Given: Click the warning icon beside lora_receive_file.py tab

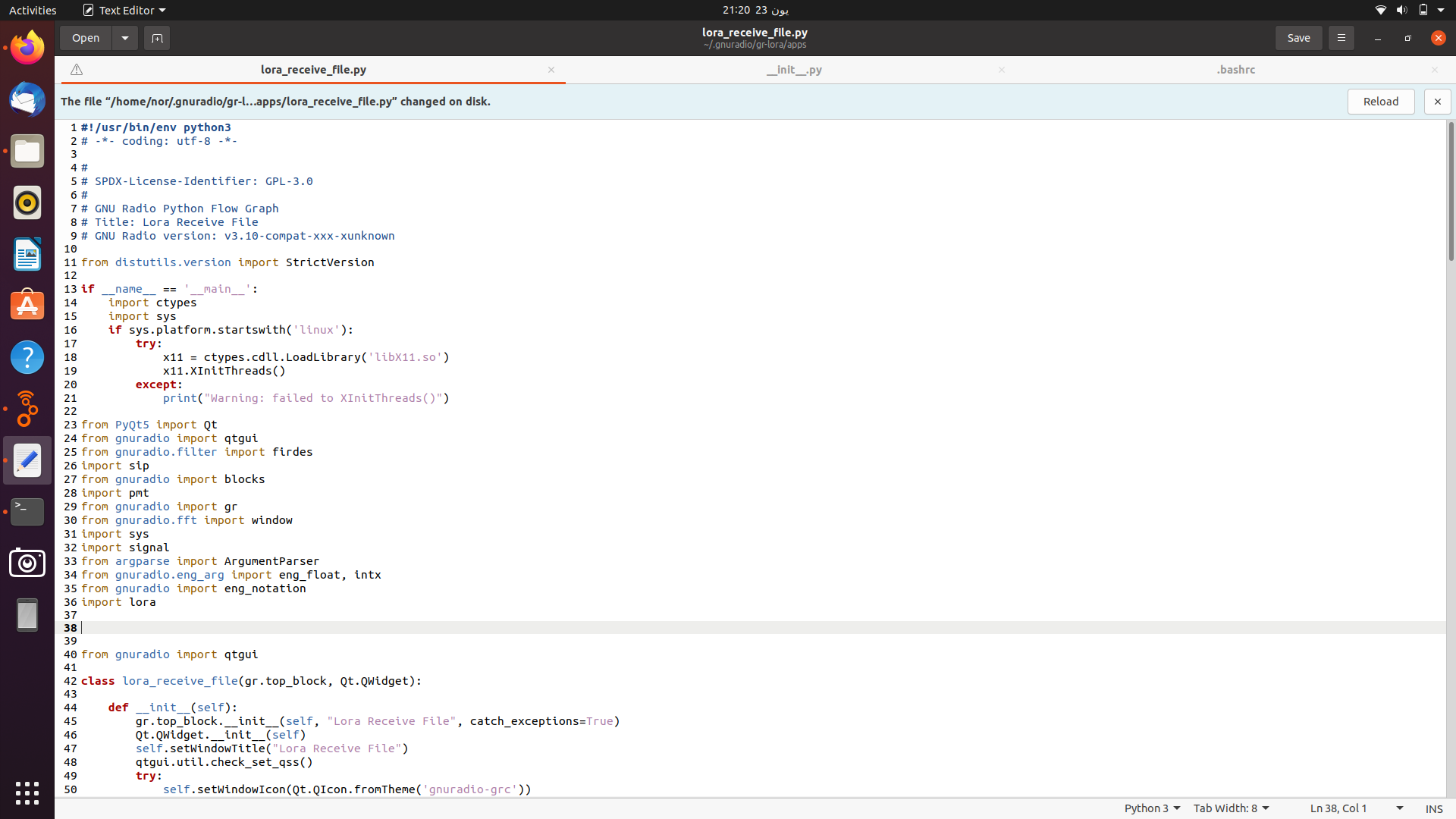Looking at the screenshot, I should (x=76, y=69).
